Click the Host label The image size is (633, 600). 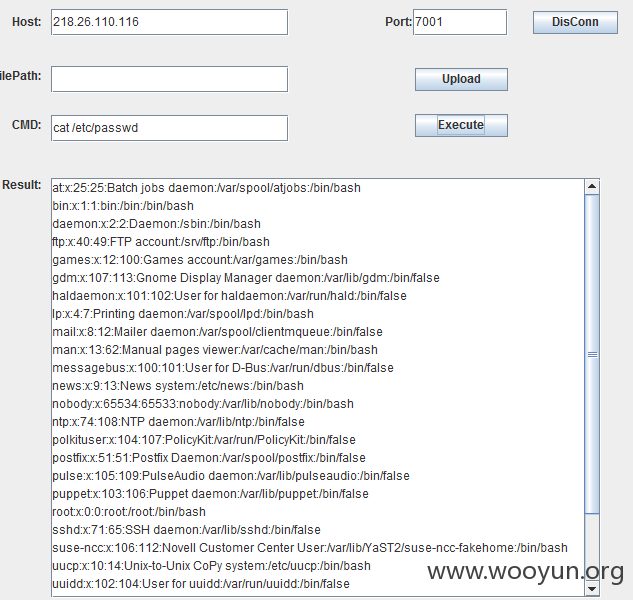27,22
